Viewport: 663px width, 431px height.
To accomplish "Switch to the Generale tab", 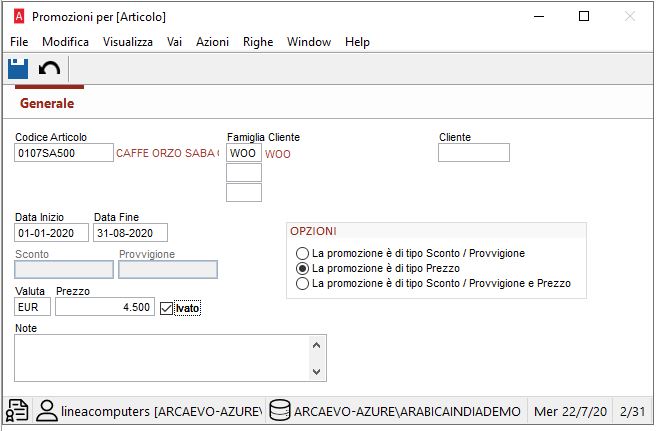I will (47, 103).
